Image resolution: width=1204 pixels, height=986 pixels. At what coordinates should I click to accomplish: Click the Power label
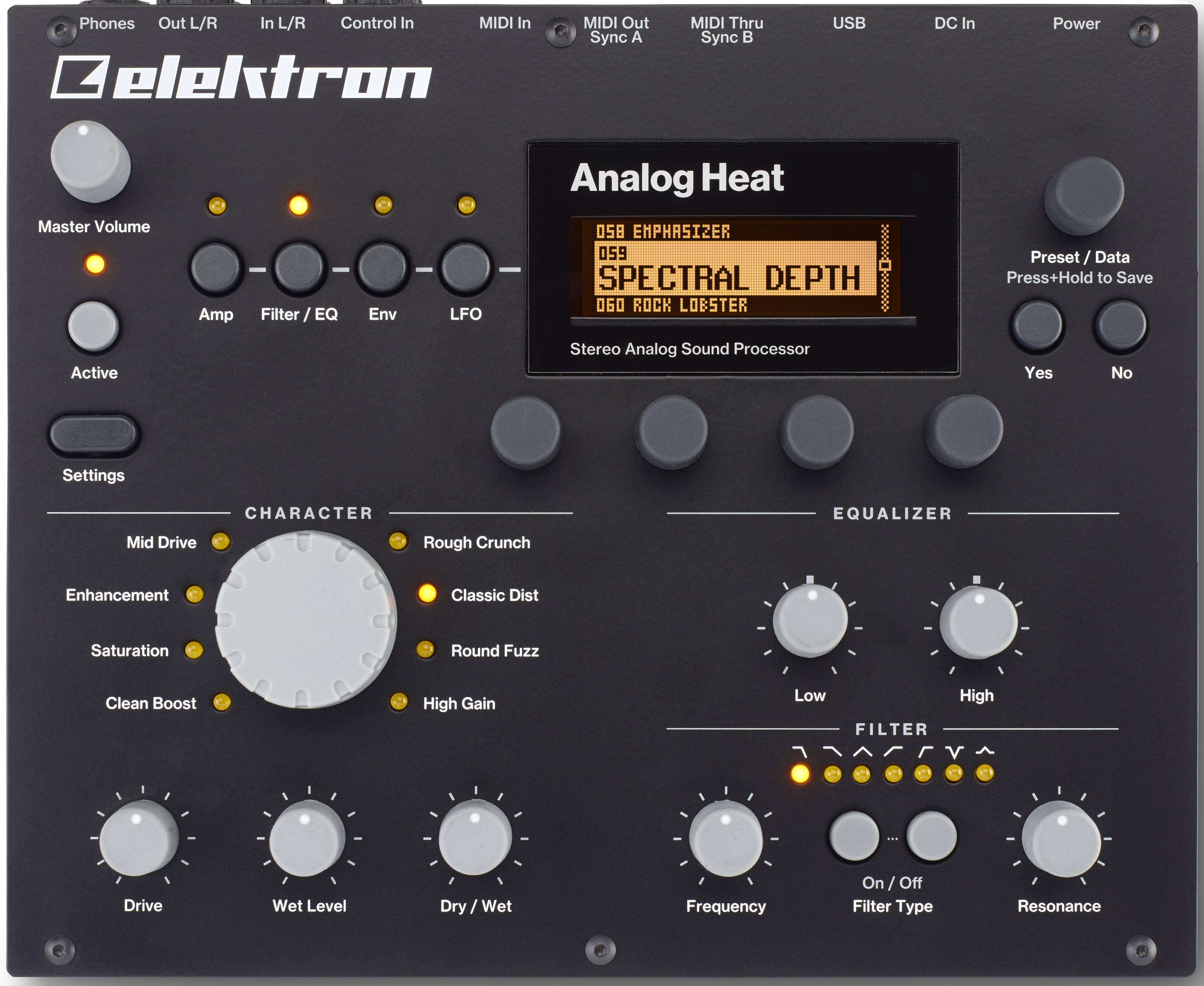1076,23
